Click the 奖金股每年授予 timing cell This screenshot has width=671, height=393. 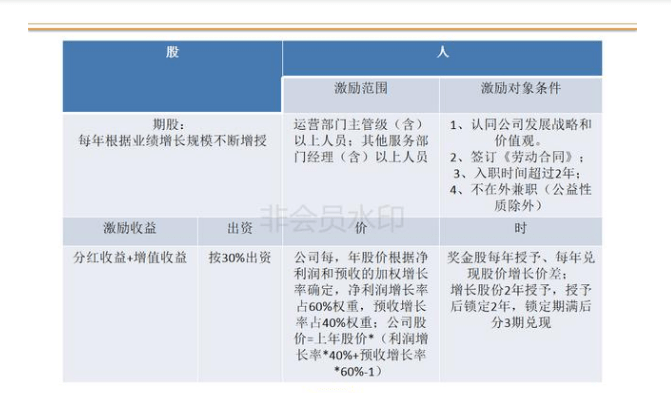point(521,313)
